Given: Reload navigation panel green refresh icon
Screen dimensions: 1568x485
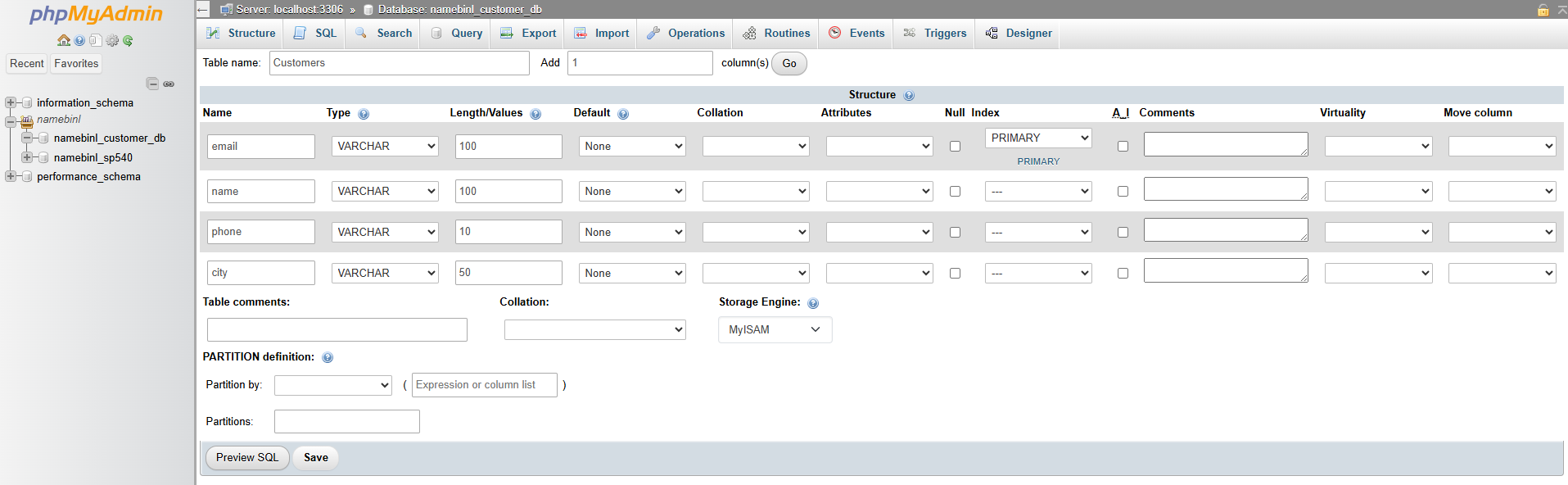Looking at the screenshot, I should click(x=128, y=40).
